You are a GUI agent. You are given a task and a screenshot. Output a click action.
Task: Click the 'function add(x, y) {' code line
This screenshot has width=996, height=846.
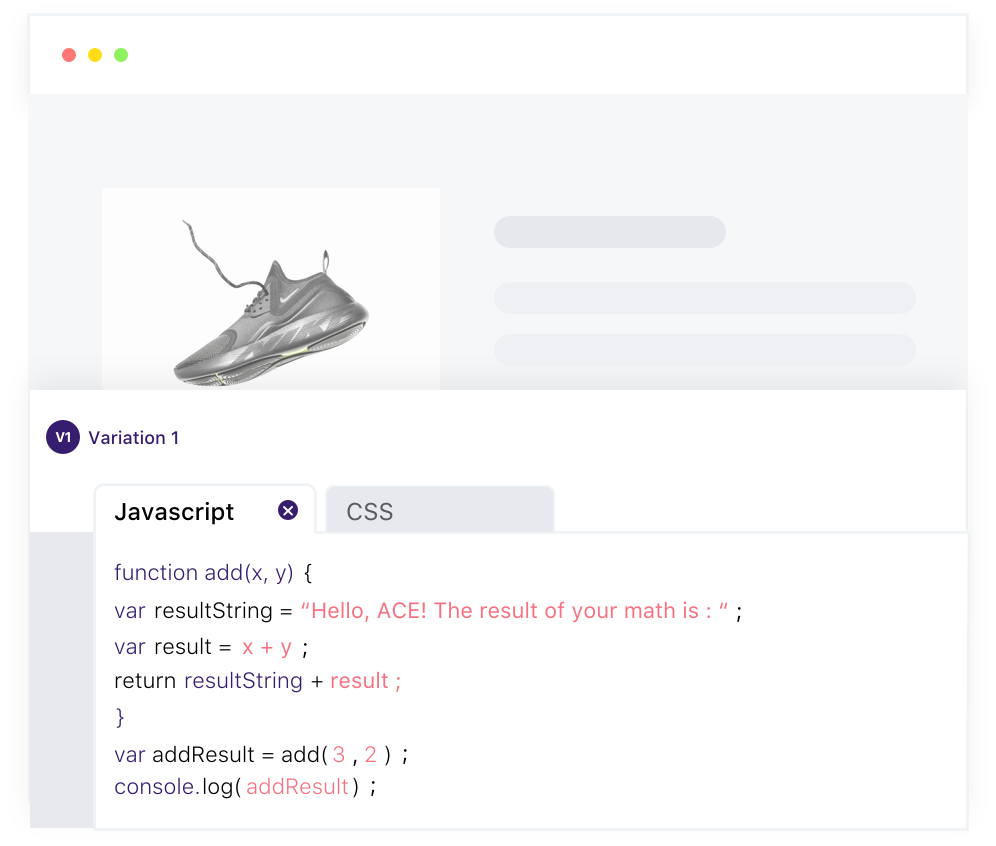[213, 573]
